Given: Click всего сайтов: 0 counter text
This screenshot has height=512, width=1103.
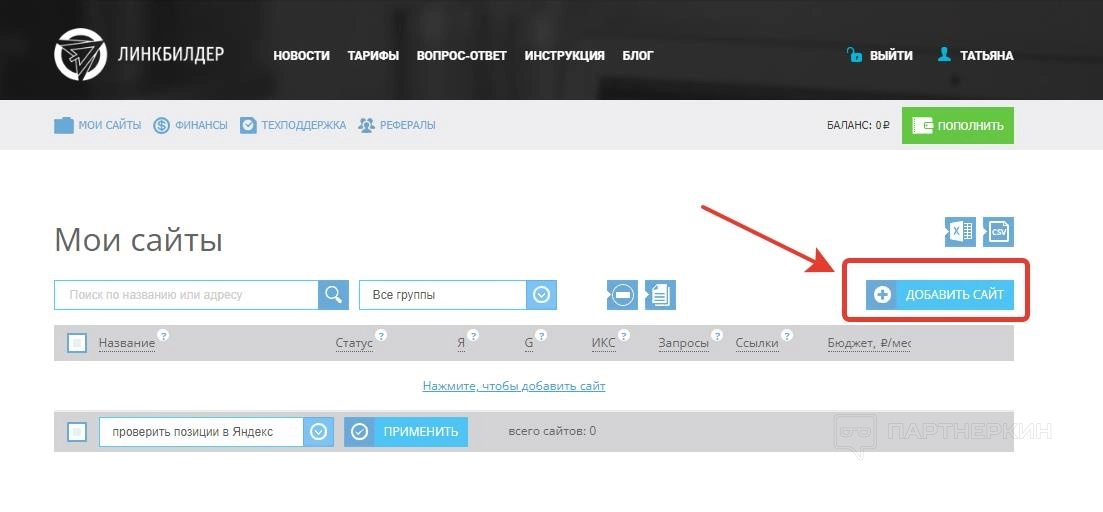Looking at the screenshot, I should tap(552, 430).
